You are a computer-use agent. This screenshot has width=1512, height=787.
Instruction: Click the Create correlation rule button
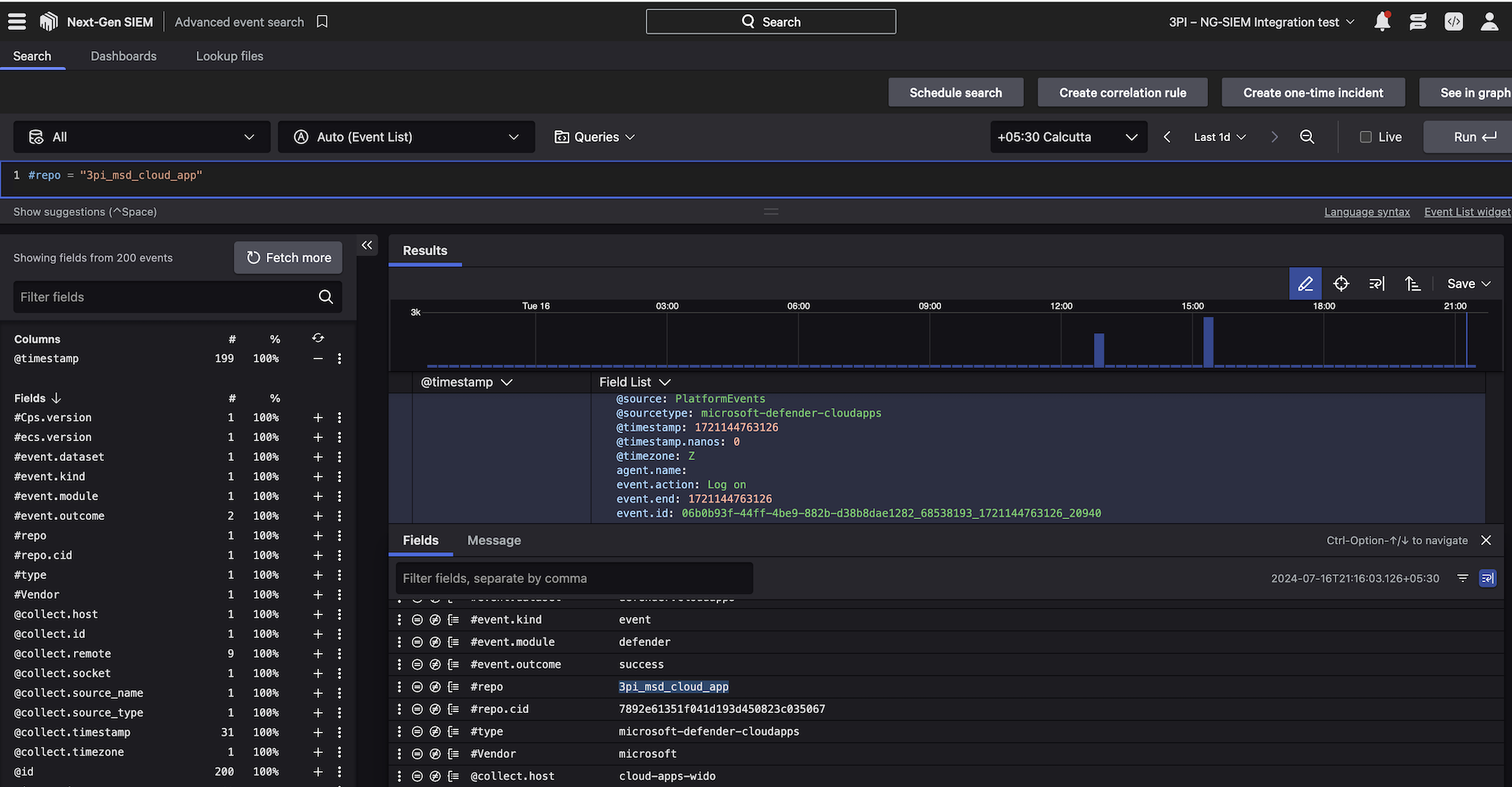[x=1122, y=92]
